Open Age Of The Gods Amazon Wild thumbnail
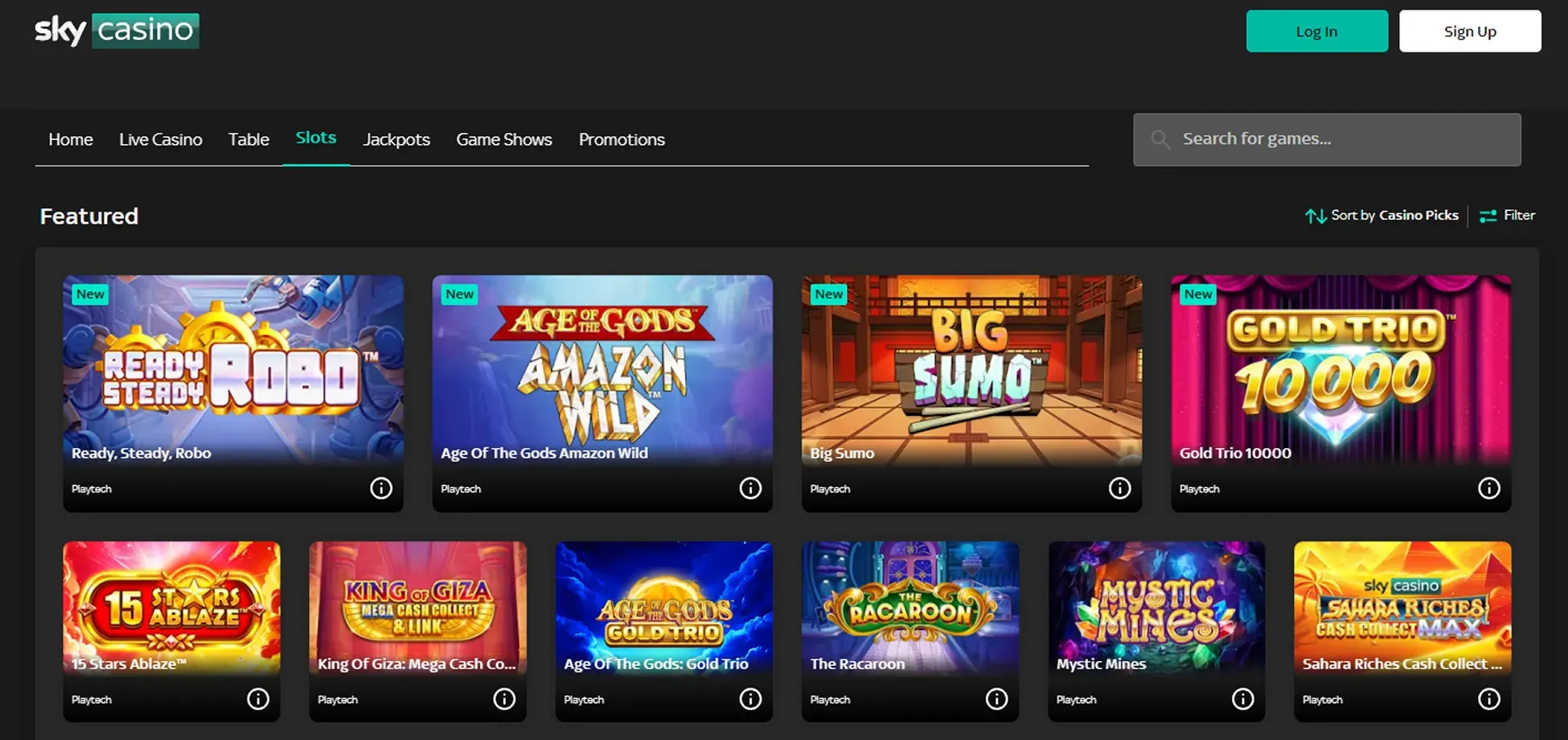 [x=602, y=370]
